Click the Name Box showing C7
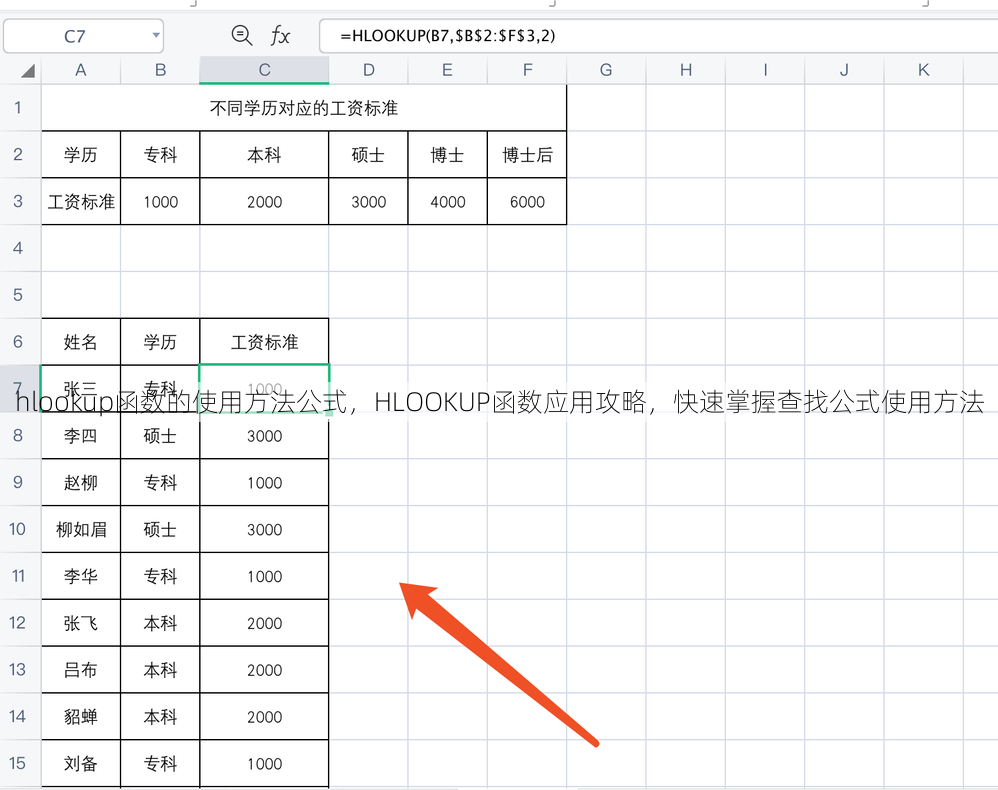 [83, 36]
